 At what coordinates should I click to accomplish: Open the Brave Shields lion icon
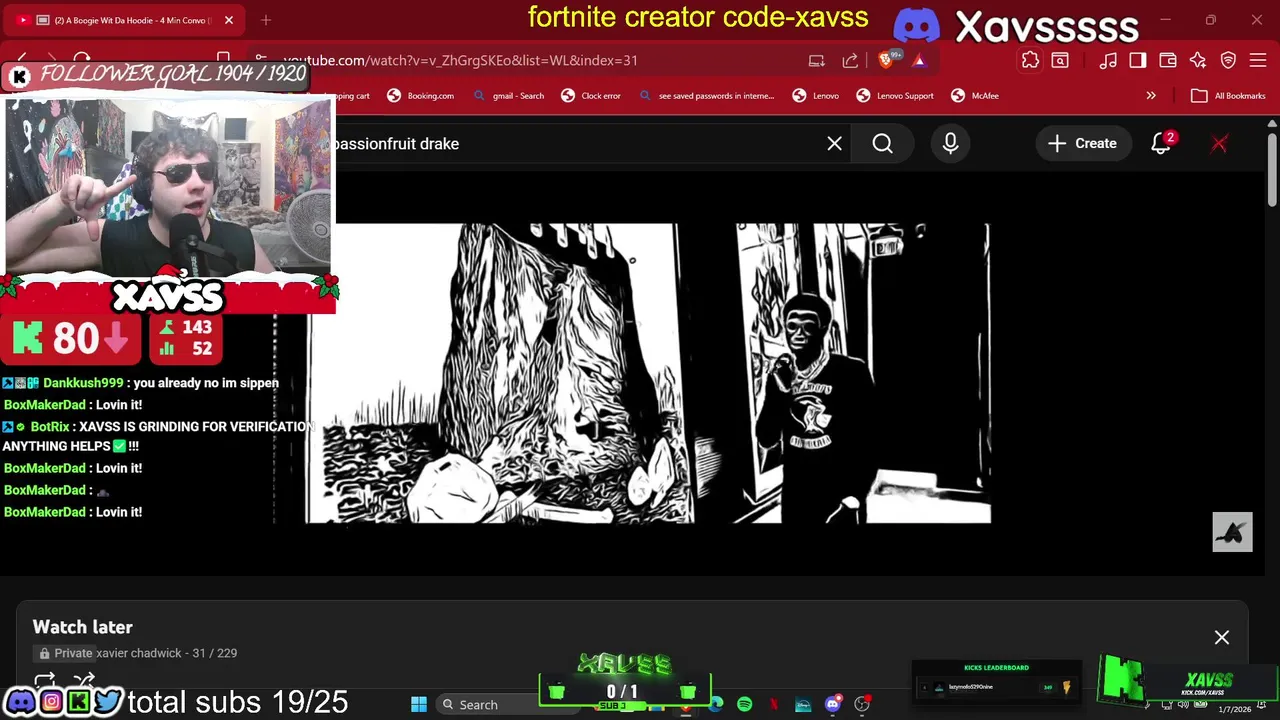887,60
